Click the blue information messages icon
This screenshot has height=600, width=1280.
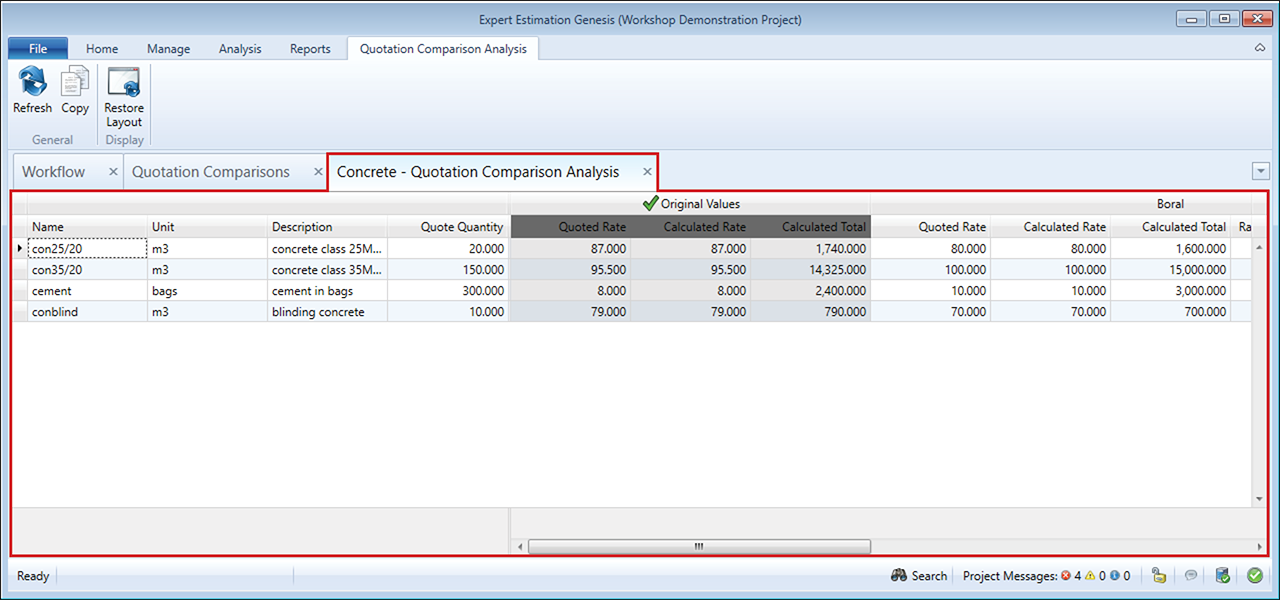point(1115,576)
